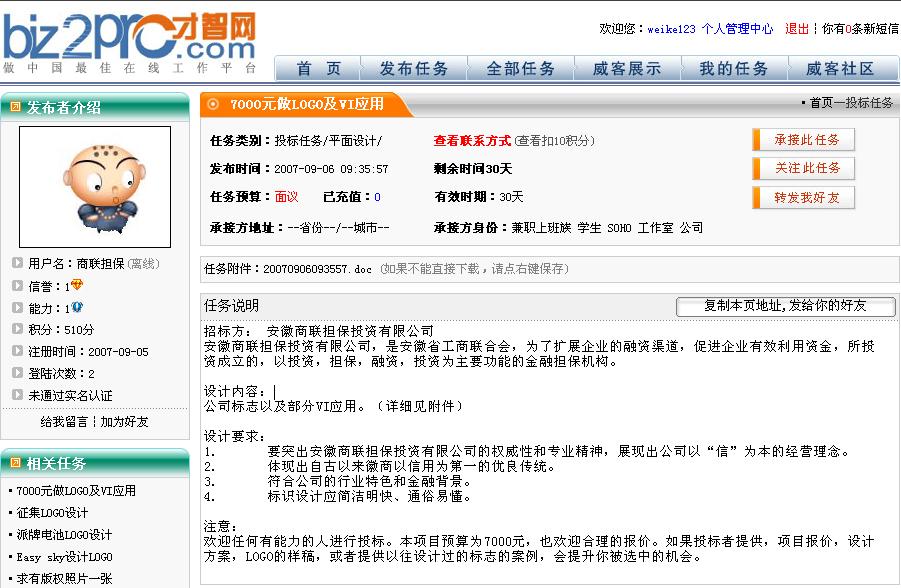901x588 pixels.
Task: Click the 兼职上班族 学生 SOHO 工作室 公司 text
Action: tap(607, 228)
